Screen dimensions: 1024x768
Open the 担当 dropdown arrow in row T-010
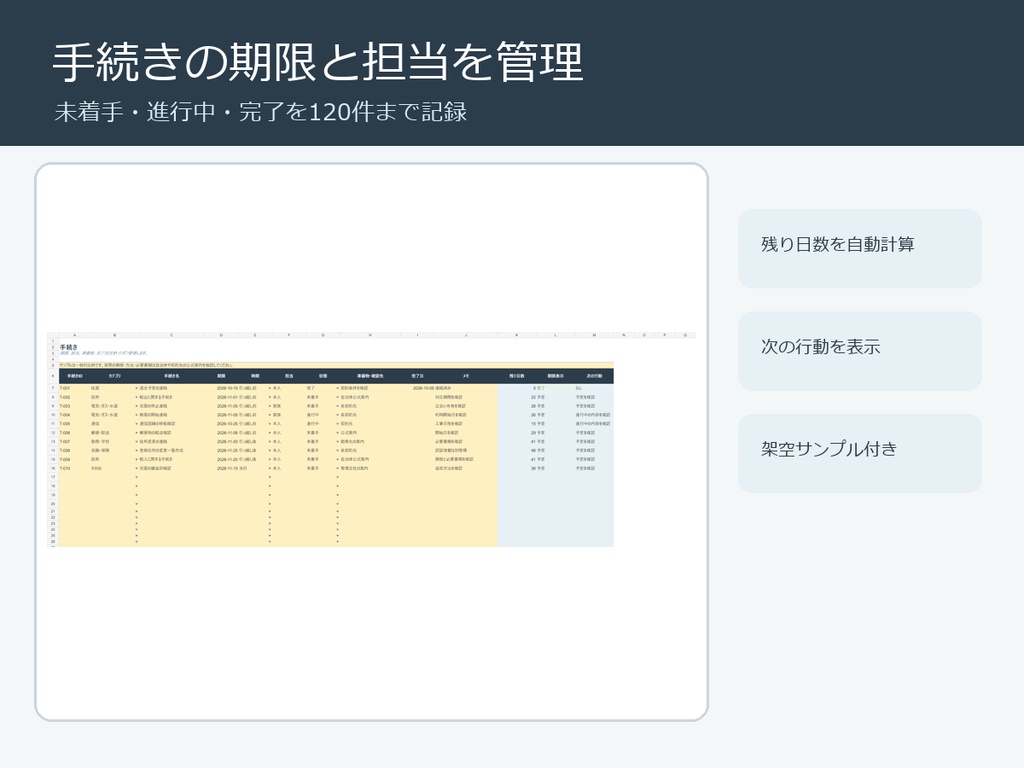point(270,468)
